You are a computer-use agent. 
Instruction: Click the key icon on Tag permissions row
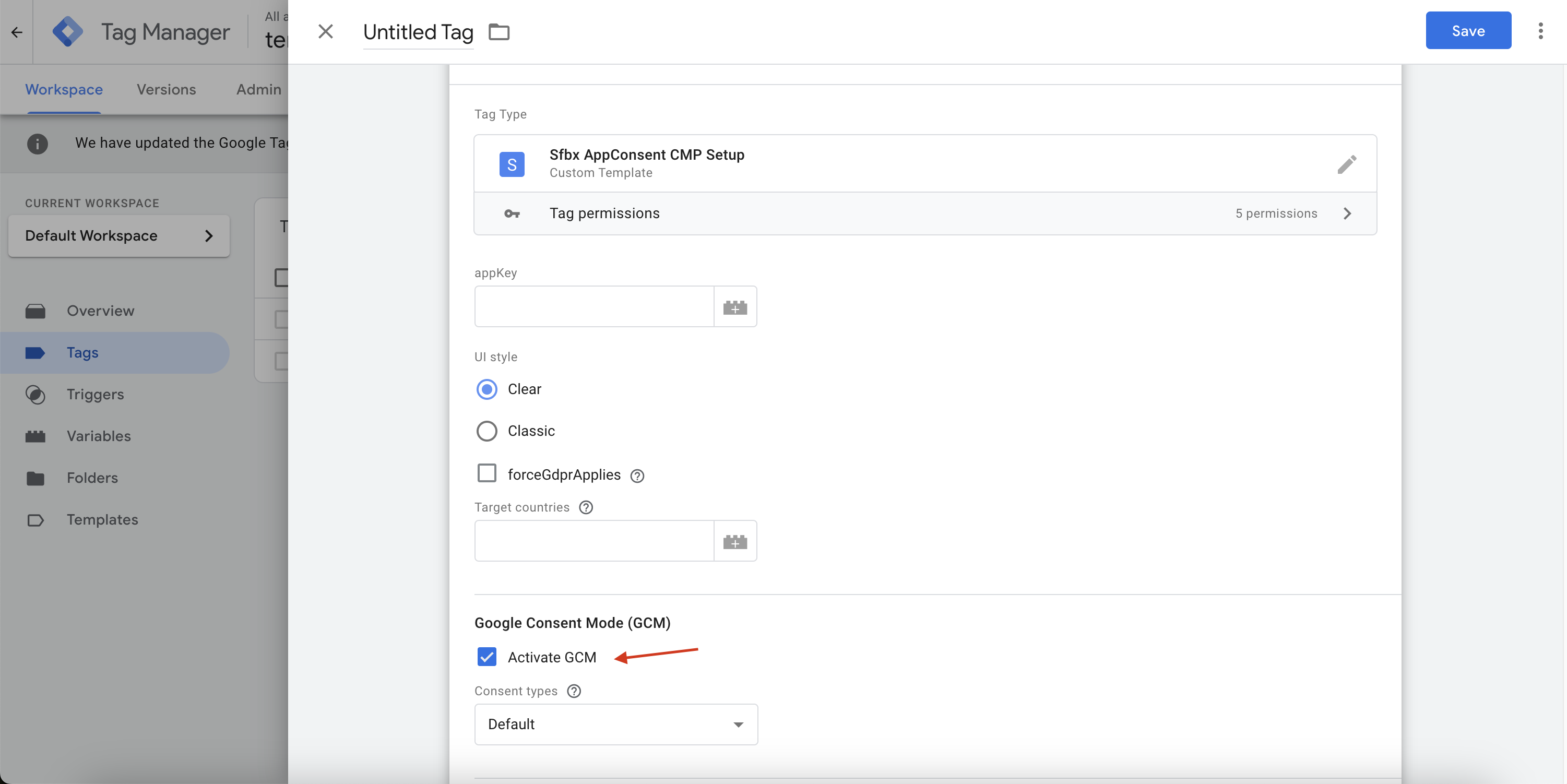tap(512, 213)
